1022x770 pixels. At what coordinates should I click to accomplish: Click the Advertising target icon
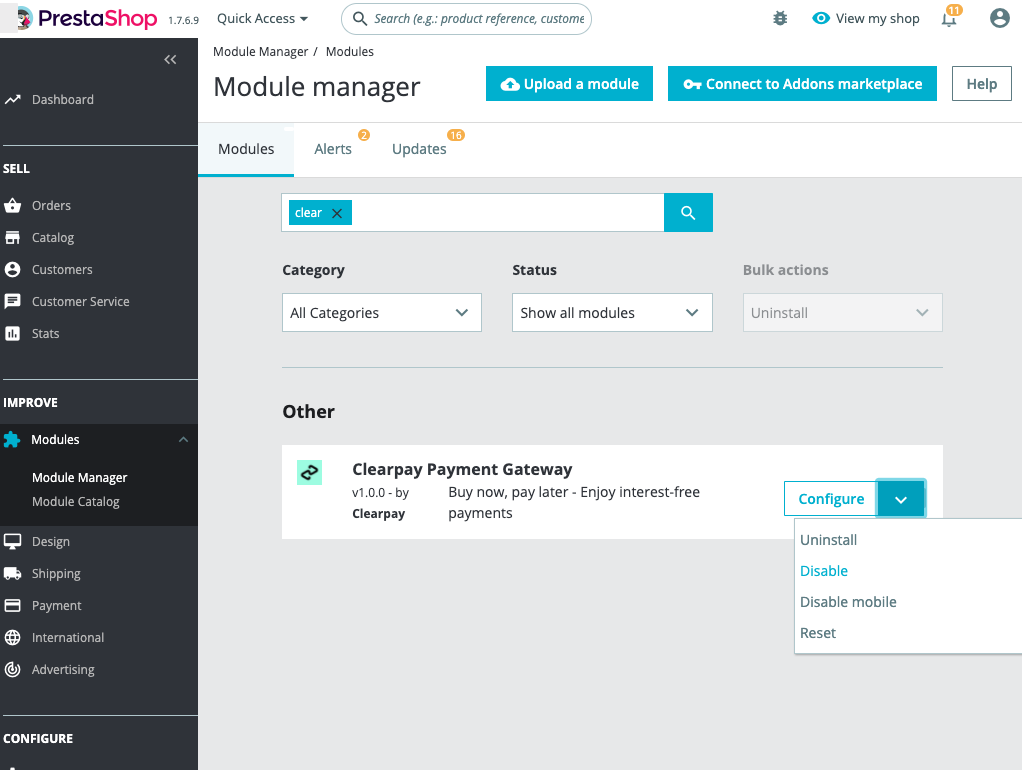coord(12,669)
